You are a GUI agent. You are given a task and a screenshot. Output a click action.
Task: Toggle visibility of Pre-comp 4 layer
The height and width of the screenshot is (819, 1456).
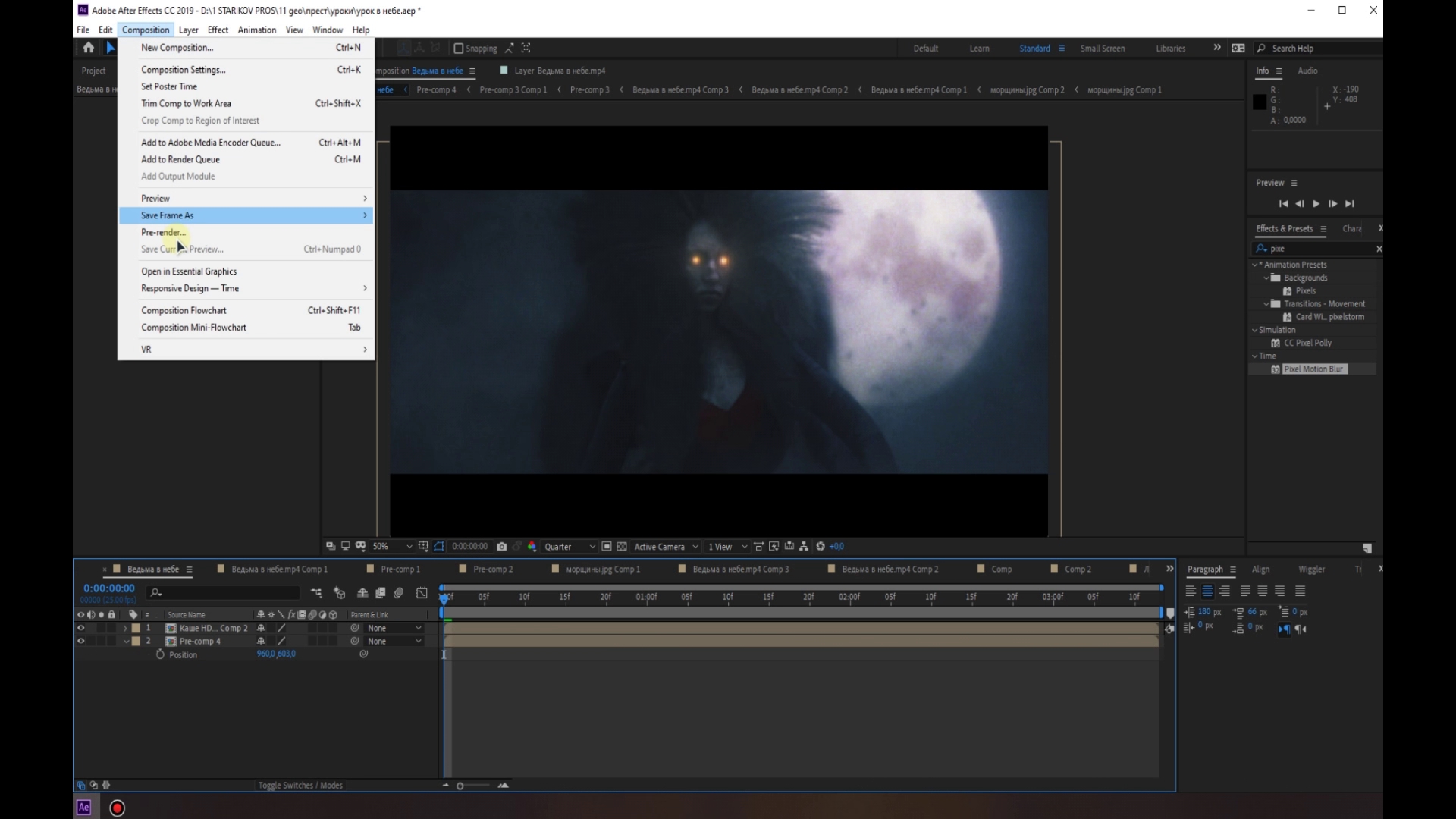[80, 641]
